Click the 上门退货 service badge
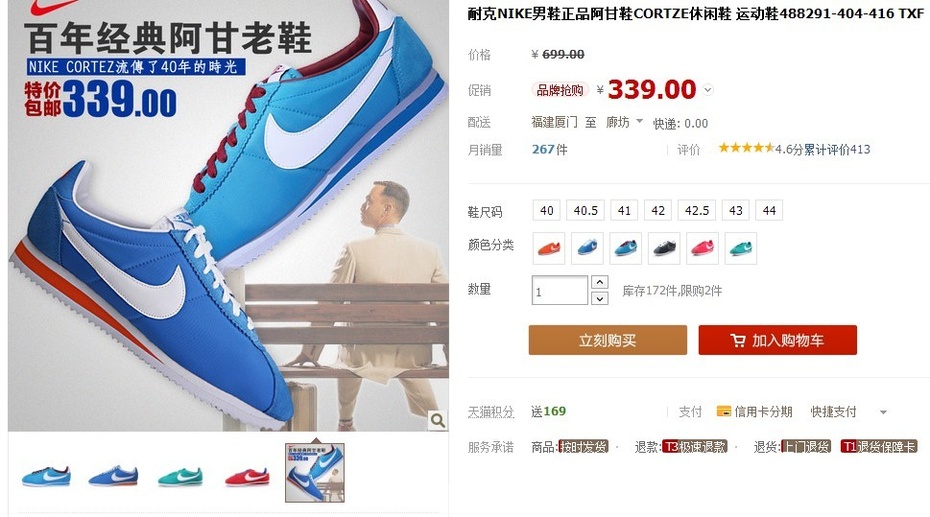The width and height of the screenshot is (930, 517). (x=805, y=446)
